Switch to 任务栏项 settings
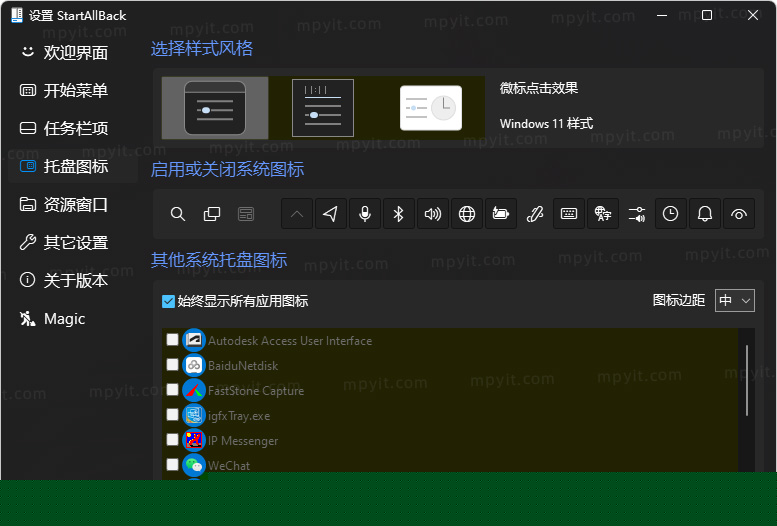Screen dimensions: 777x526 64,128
